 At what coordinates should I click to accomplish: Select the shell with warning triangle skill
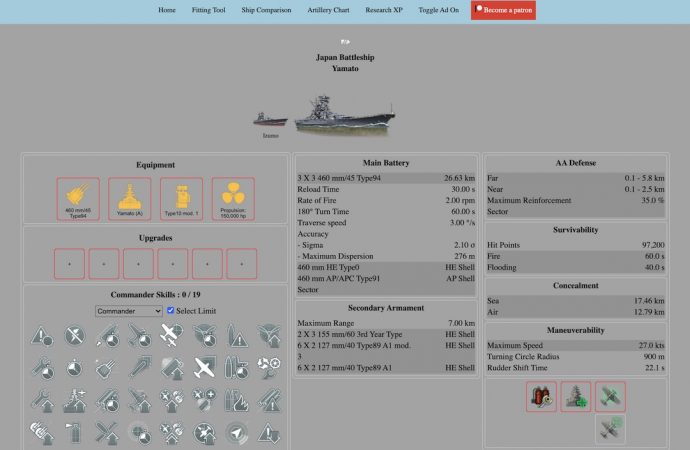[x=237, y=336]
